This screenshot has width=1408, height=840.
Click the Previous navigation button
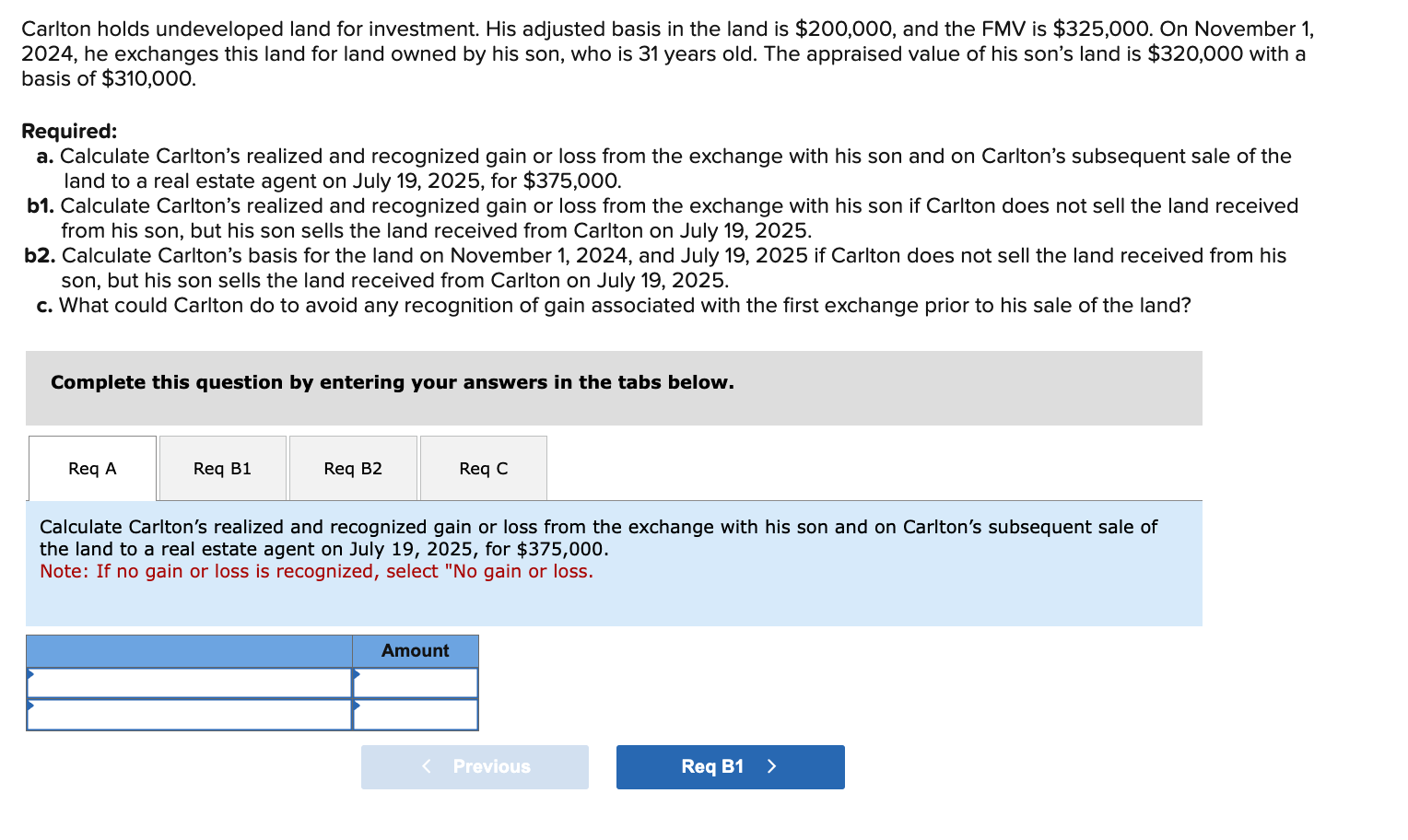[475, 766]
